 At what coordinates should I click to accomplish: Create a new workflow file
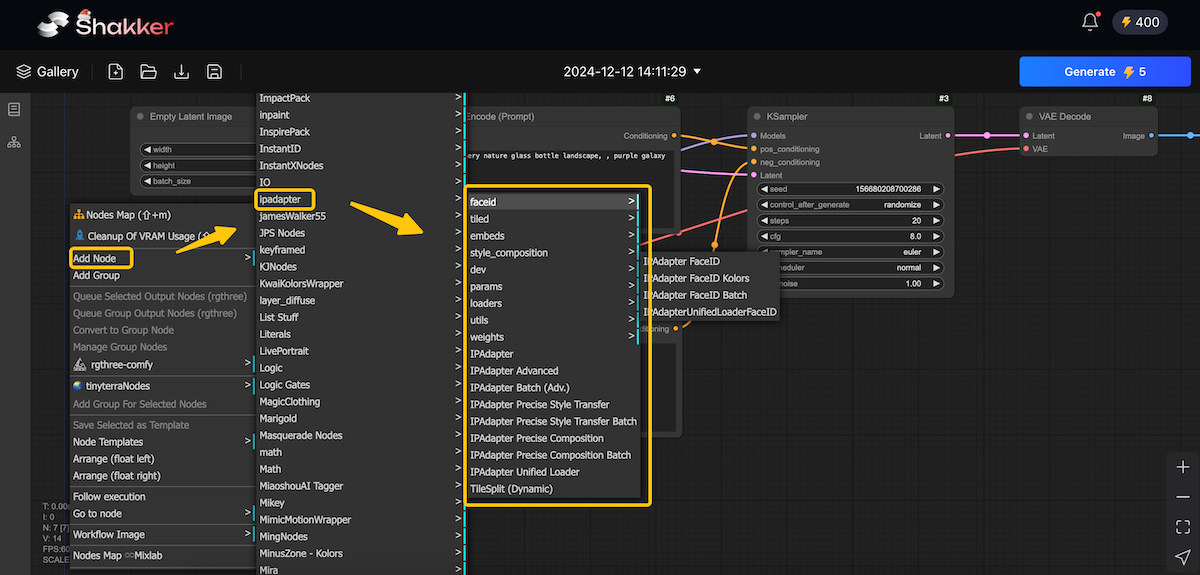(x=116, y=72)
